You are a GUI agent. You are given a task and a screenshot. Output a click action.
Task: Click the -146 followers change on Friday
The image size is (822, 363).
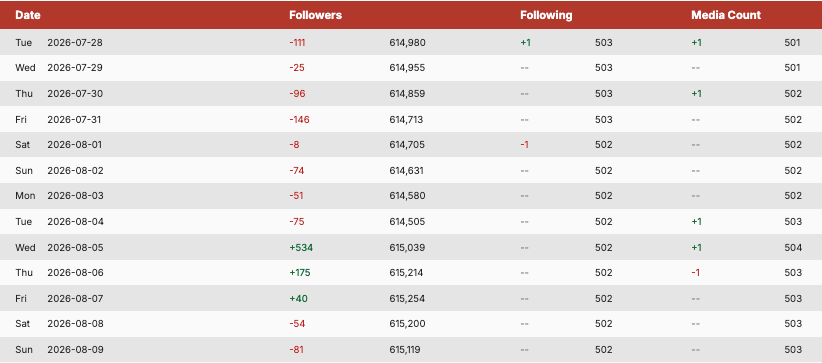click(299, 120)
